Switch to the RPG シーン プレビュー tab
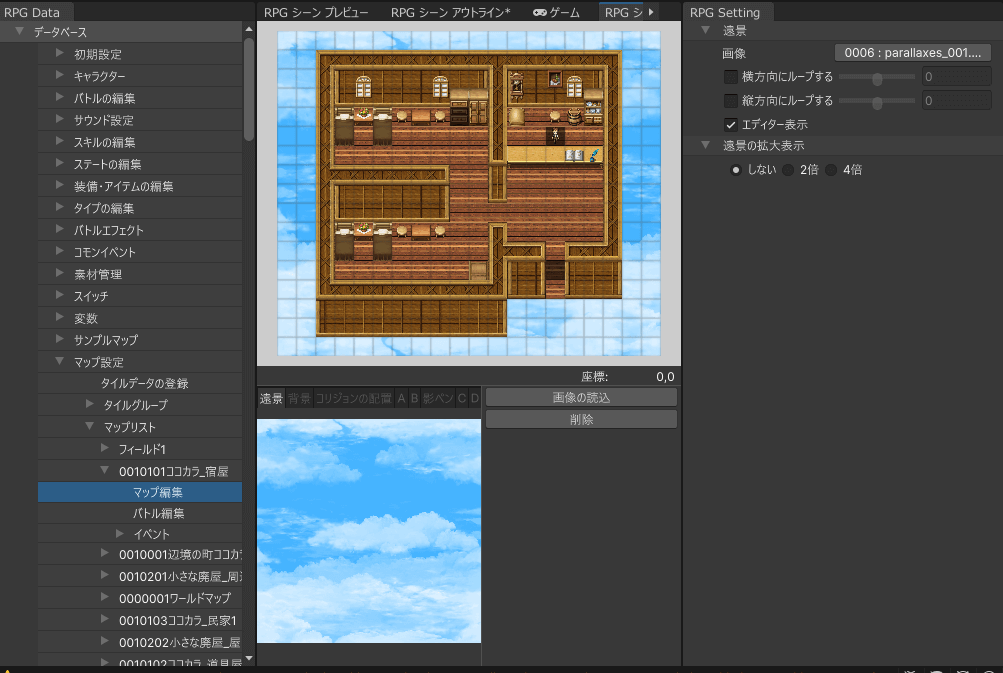Image resolution: width=1003 pixels, height=673 pixels. [x=316, y=13]
